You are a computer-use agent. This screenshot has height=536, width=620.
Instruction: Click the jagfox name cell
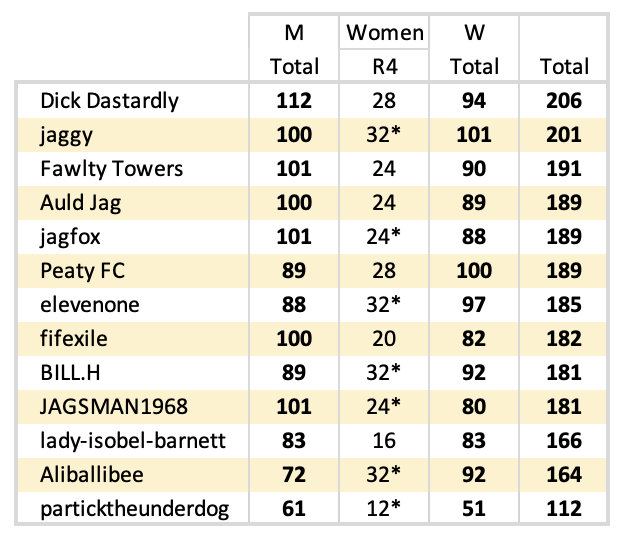(70, 237)
